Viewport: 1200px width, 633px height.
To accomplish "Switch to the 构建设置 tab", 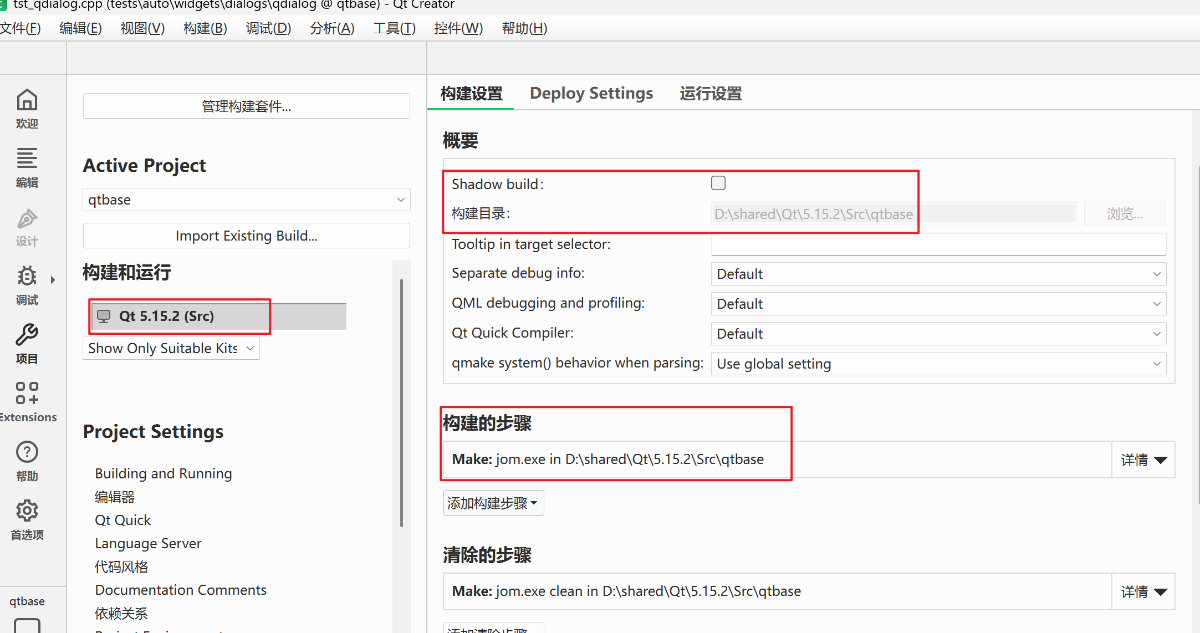I will pyautogui.click(x=472, y=93).
